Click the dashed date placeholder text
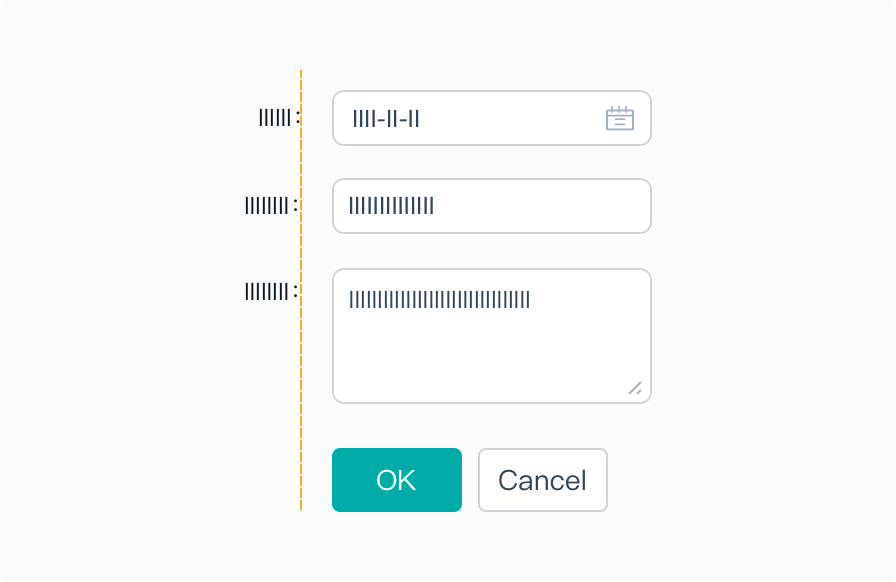Screen dimensions: 896x582 coord(386,119)
